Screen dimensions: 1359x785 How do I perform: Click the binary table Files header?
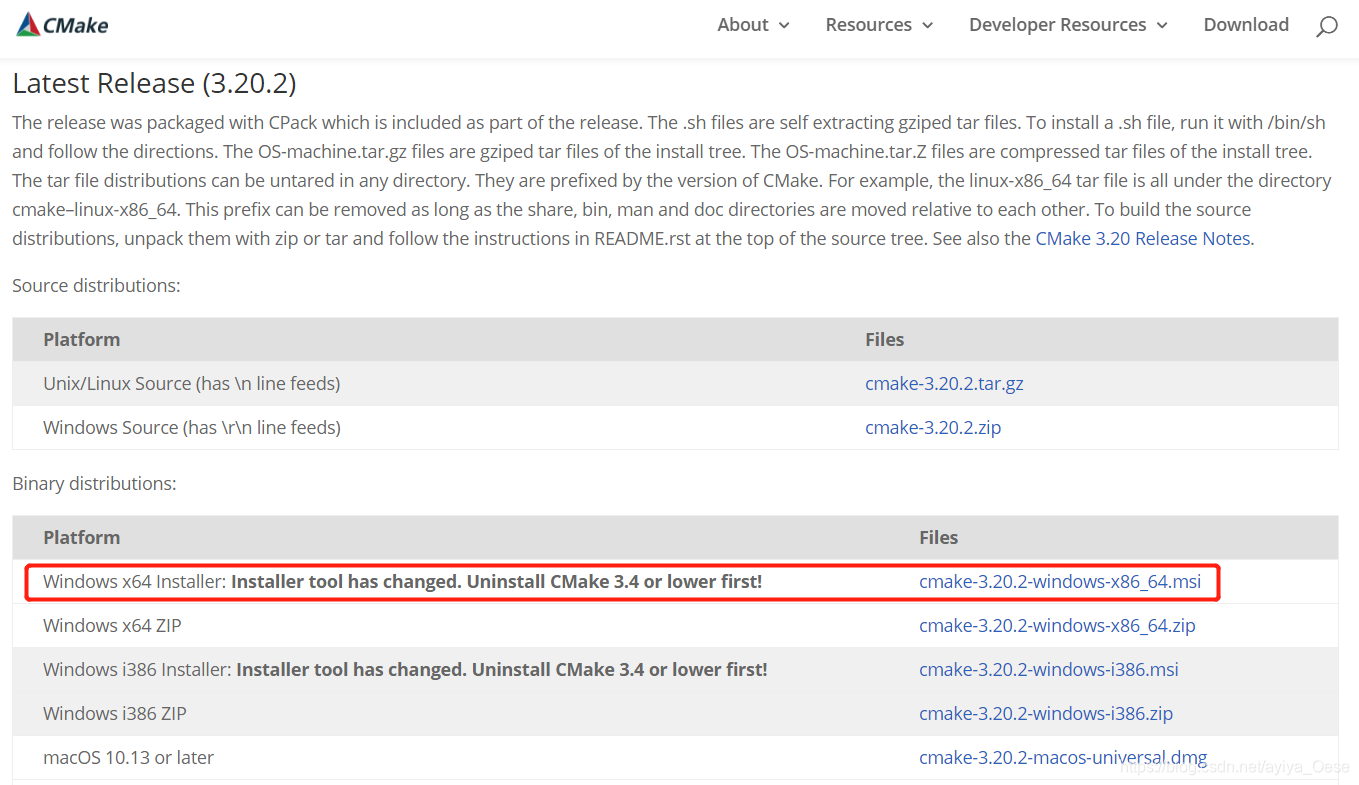click(x=938, y=537)
